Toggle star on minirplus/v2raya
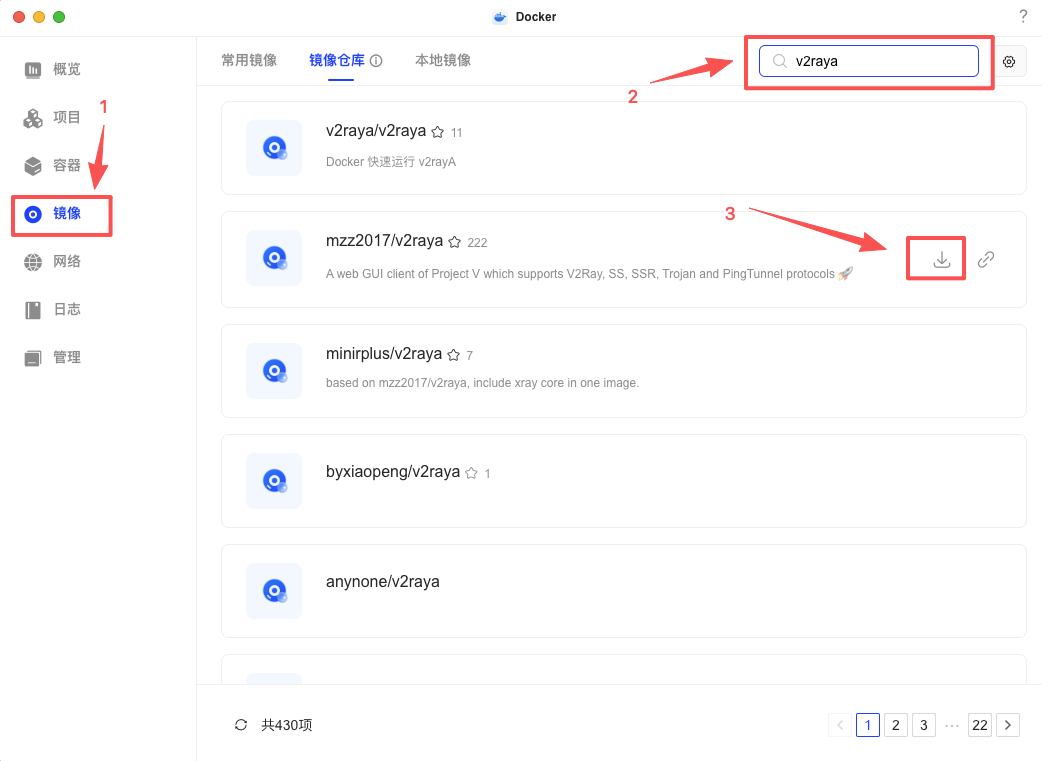Screen dimensions: 1042x761 click(x=453, y=355)
